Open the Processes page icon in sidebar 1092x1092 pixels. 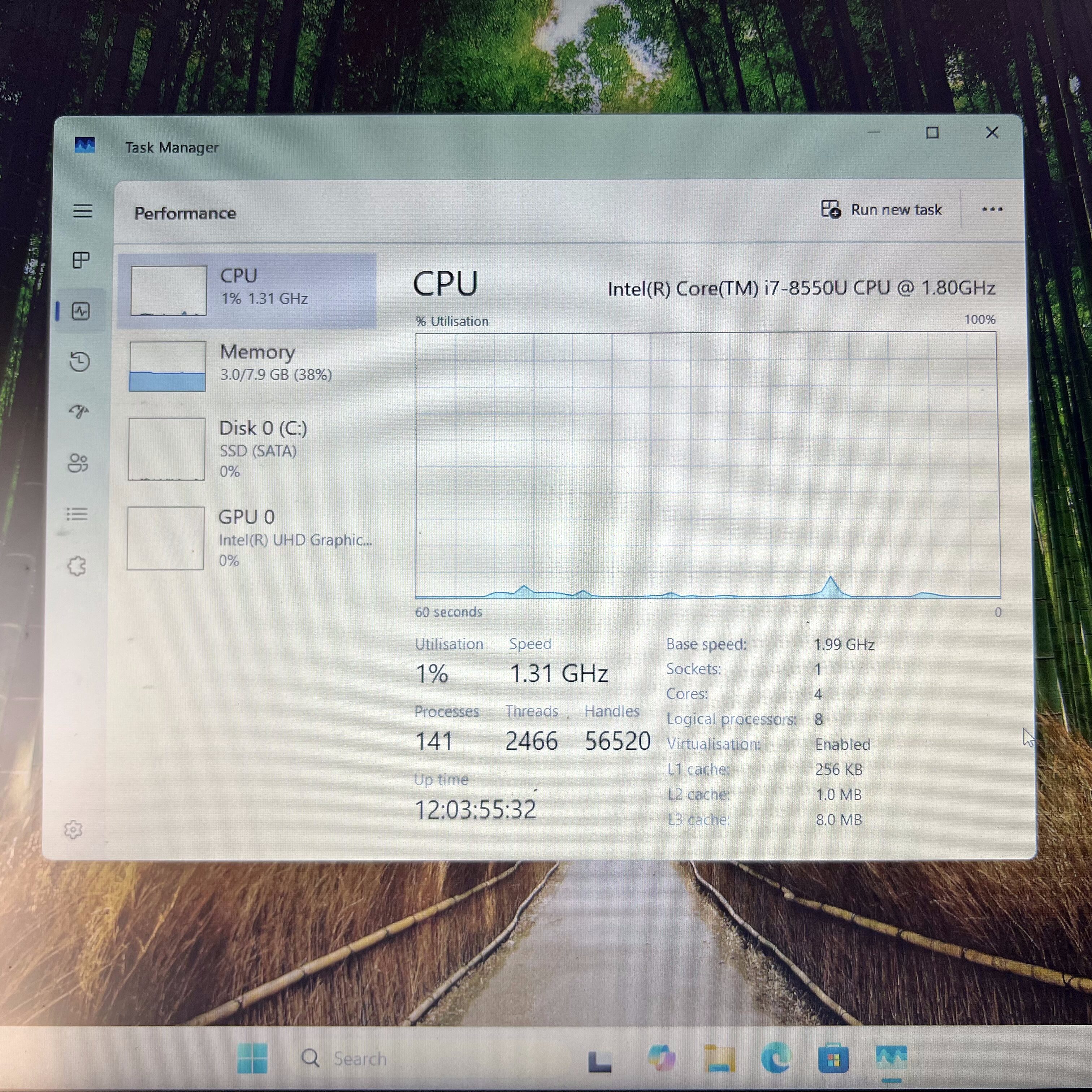pos(81,261)
